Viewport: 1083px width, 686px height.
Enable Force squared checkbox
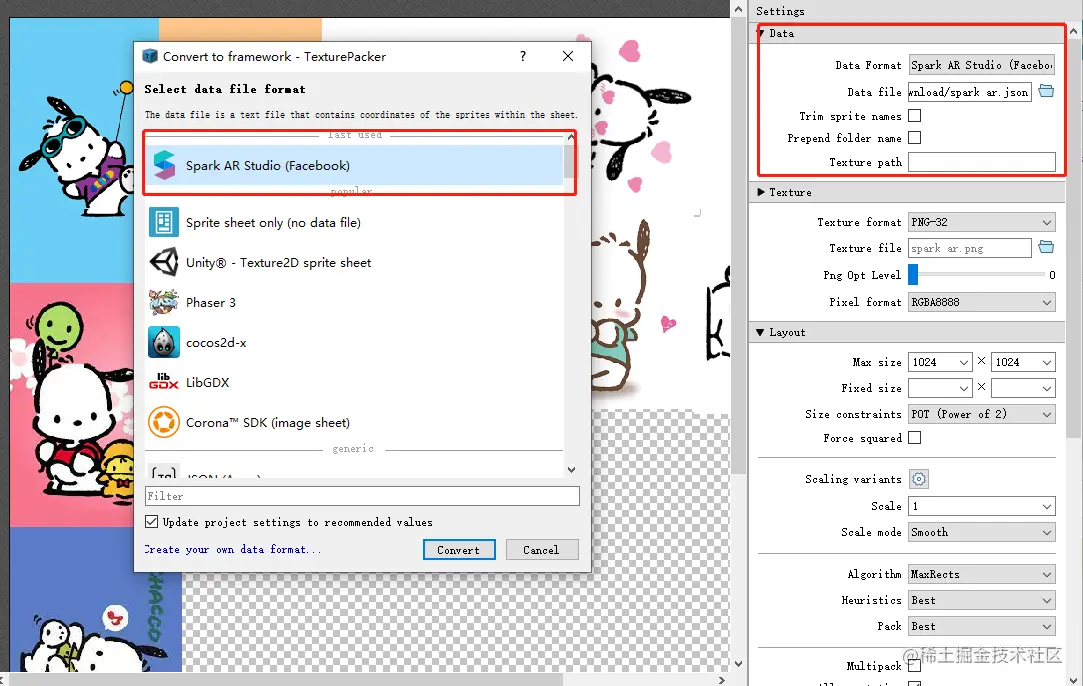[x=914, y=437]
